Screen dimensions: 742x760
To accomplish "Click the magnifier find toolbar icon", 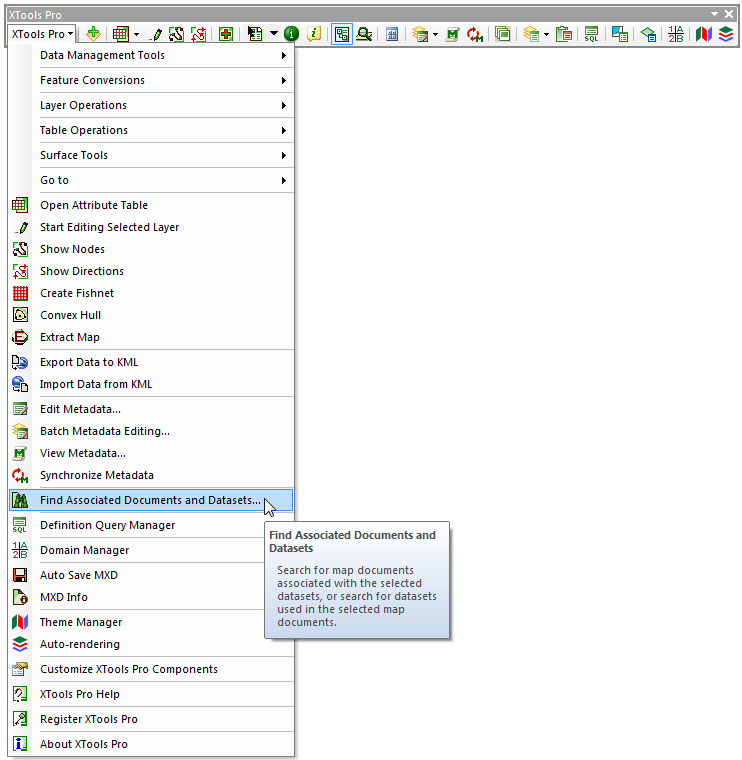I will click(x=364, y=34).
